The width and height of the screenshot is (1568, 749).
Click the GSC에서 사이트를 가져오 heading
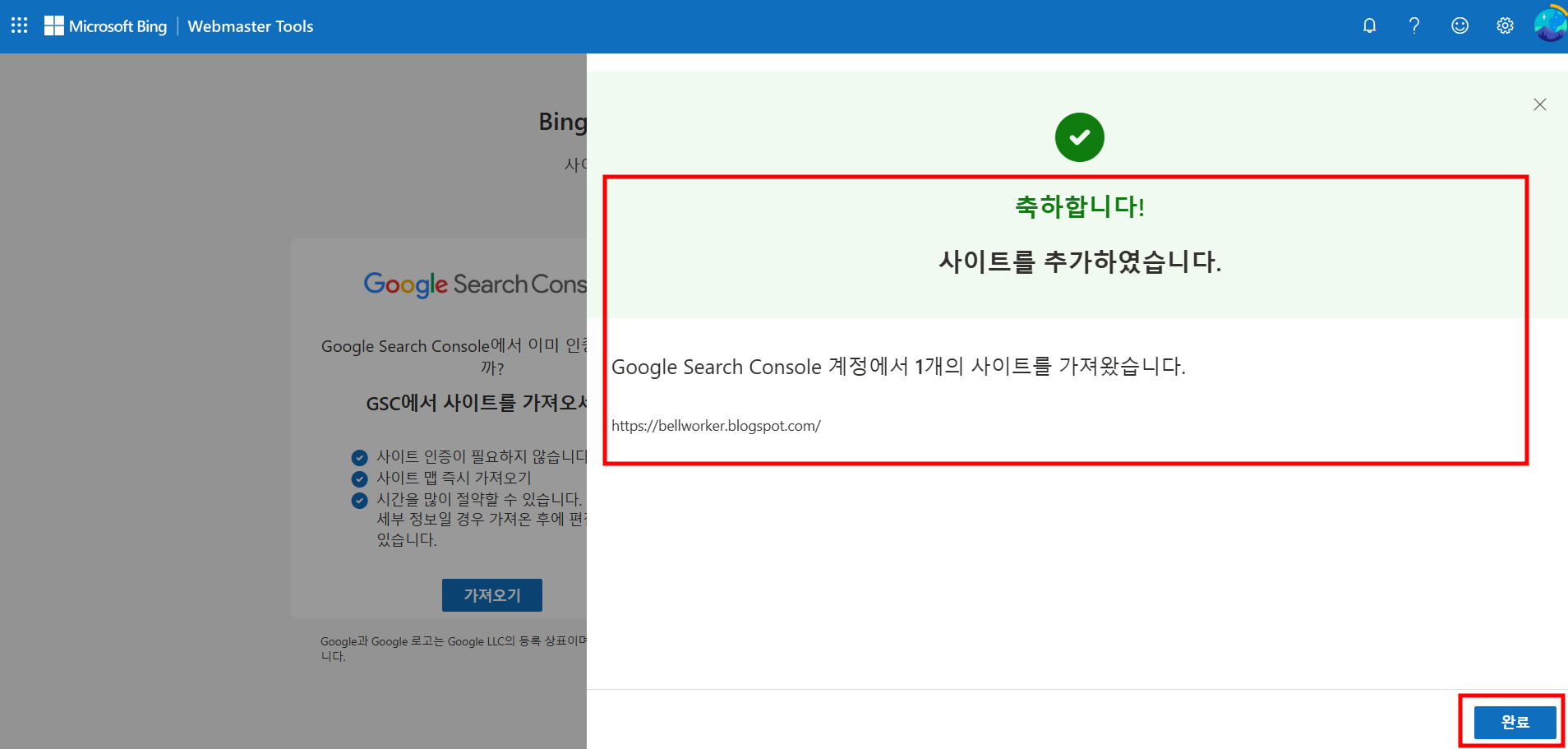pos(476,403)
